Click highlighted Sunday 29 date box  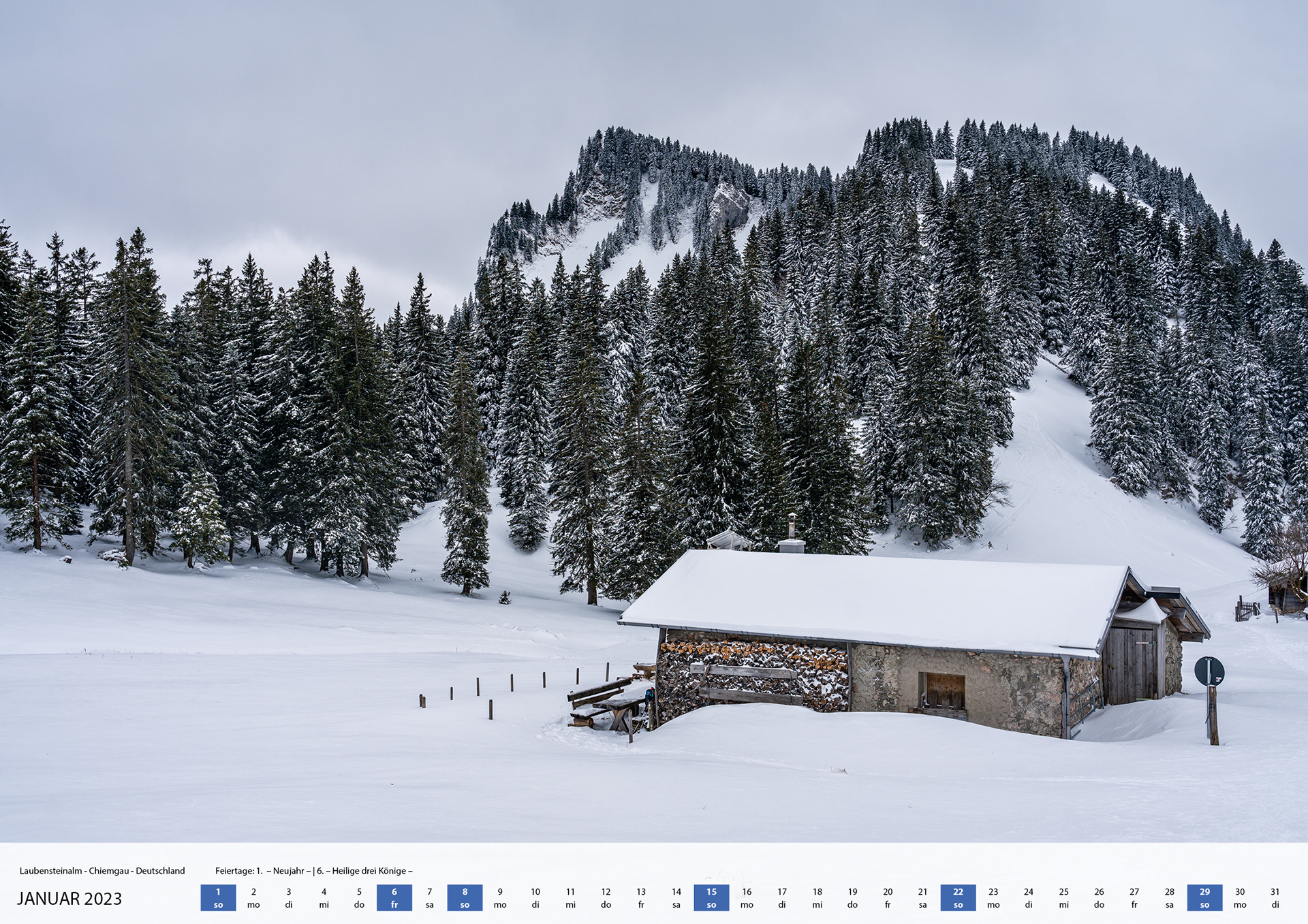[1204, 897]
